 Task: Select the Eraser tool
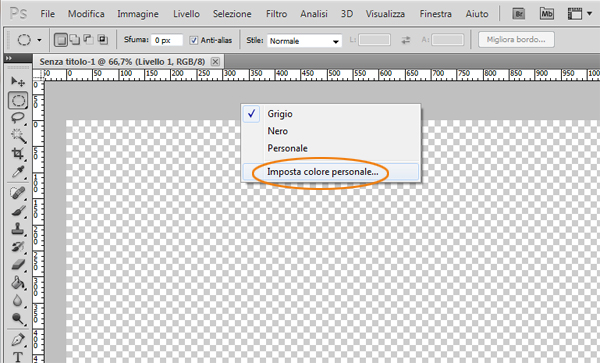point(18,265)
